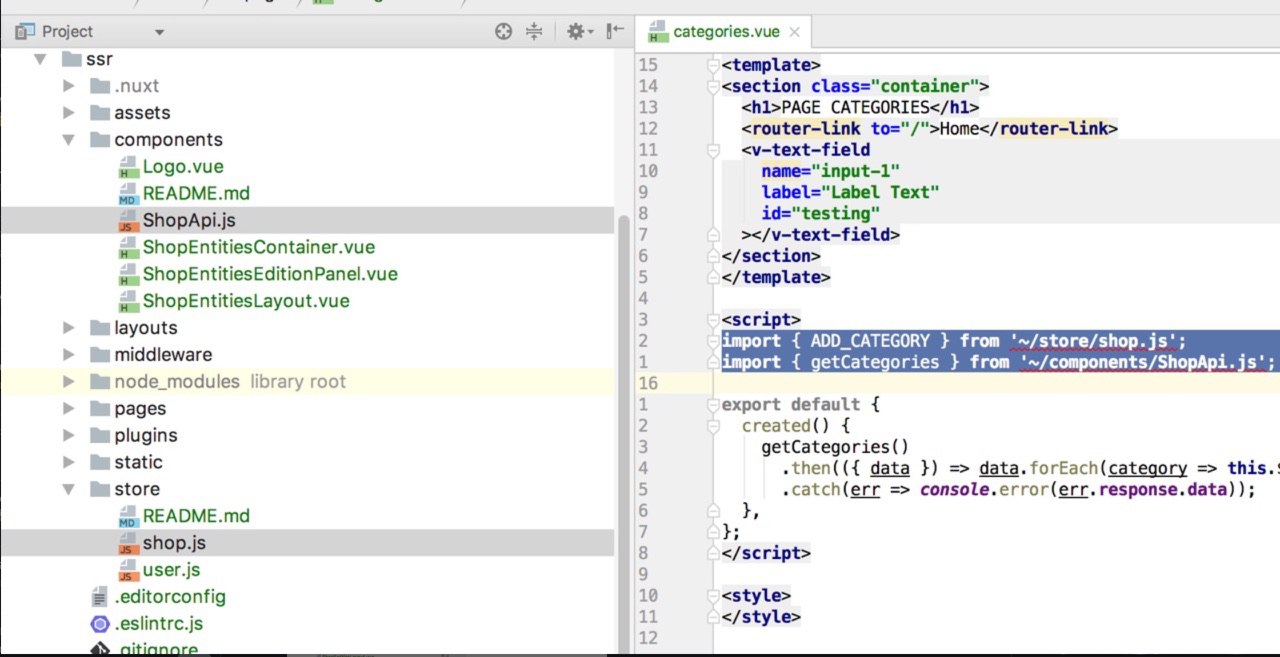This screenshot has height=657, width=1280.
Task: Click the Project panel title icon
Action: point(25,32)
